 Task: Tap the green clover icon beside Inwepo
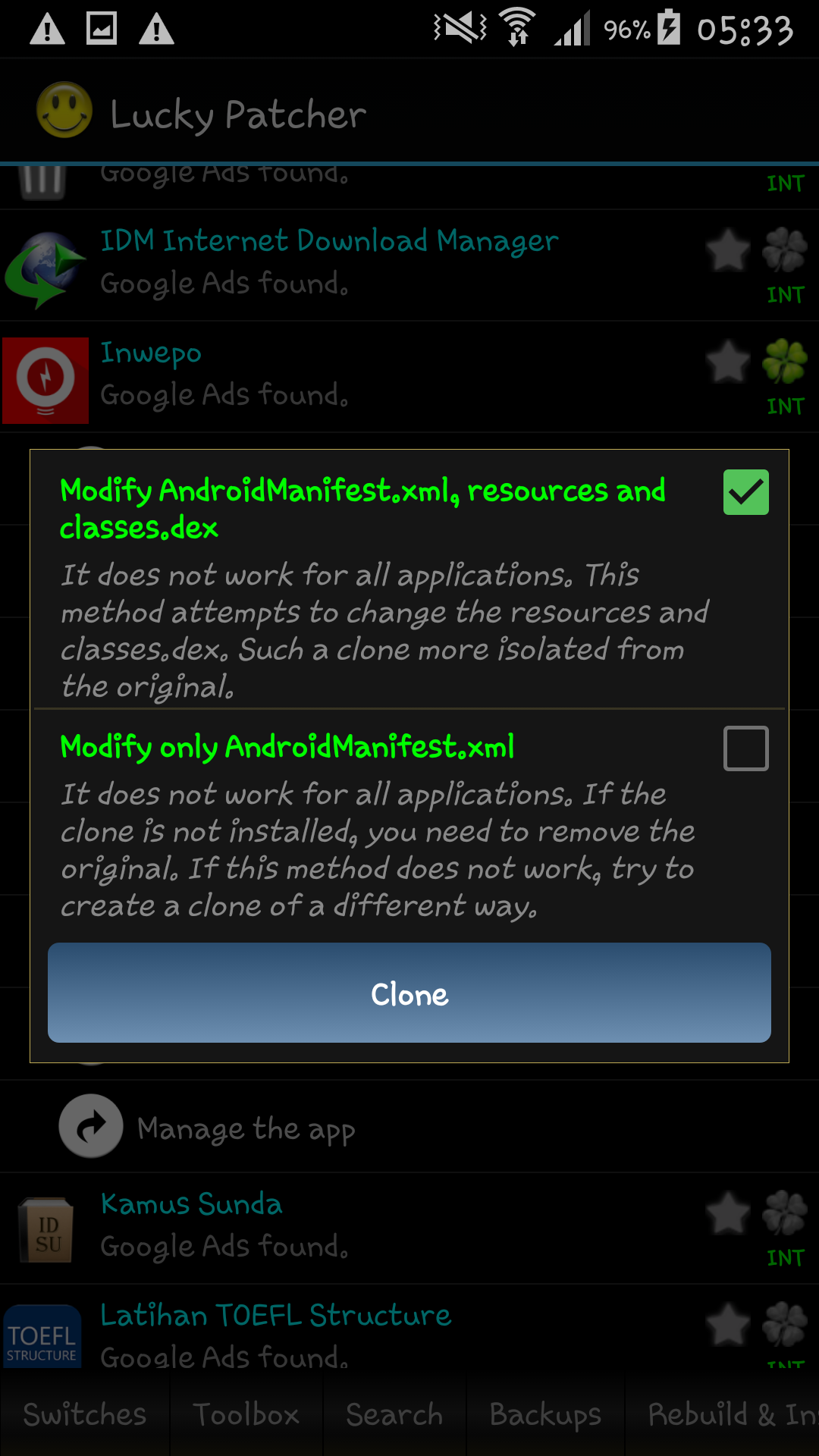[x=785, y=361]
